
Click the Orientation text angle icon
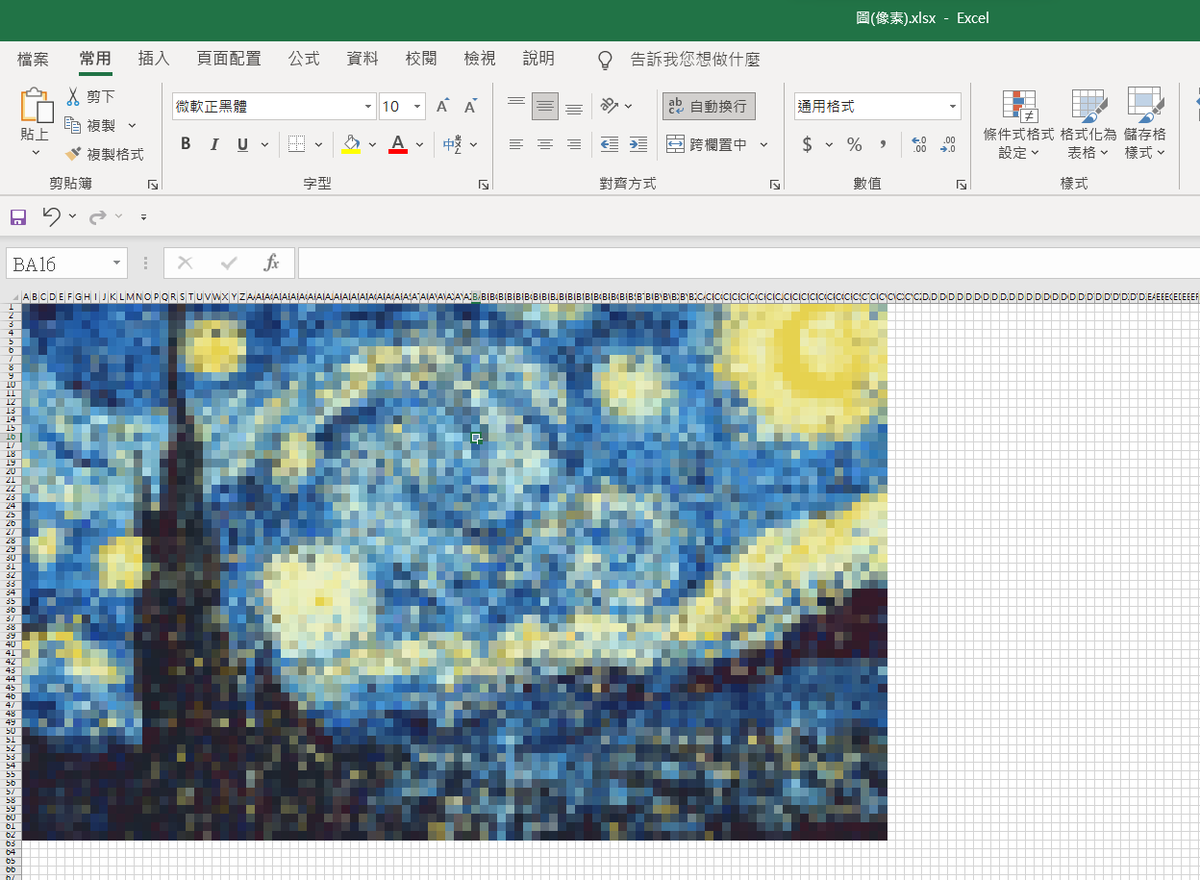(x=609, y=106)
